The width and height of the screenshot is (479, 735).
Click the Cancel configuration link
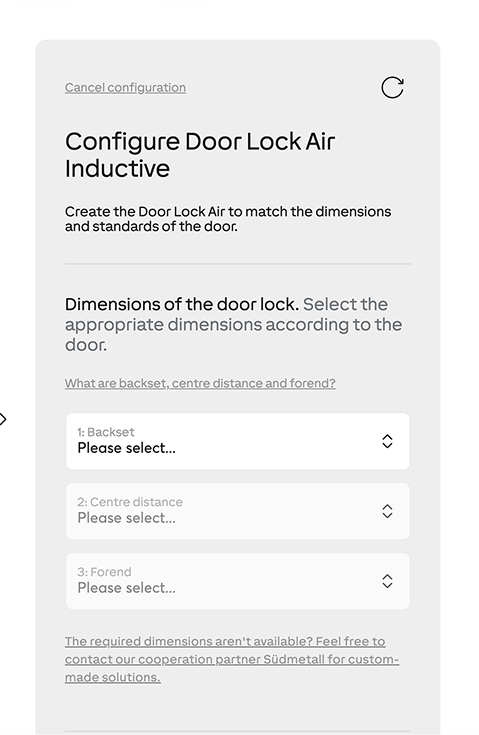click(x=125, y=88)
